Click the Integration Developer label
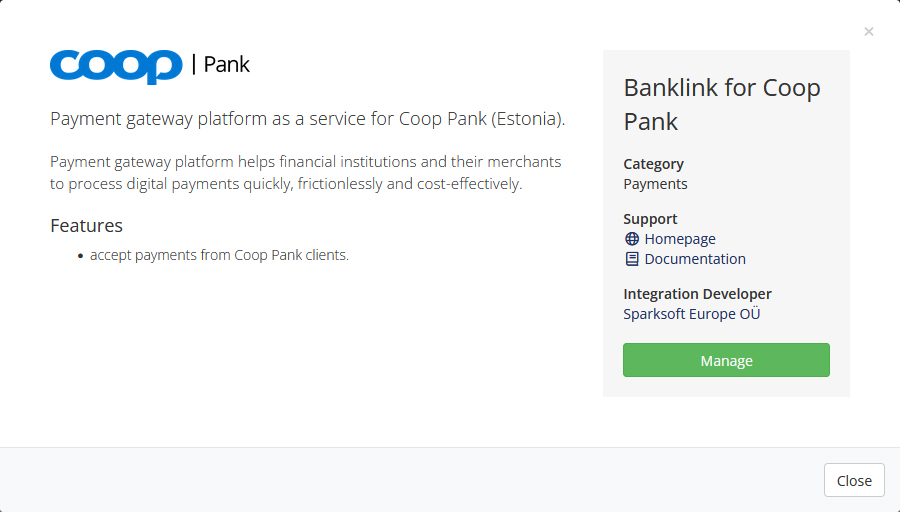 point(697,294)
